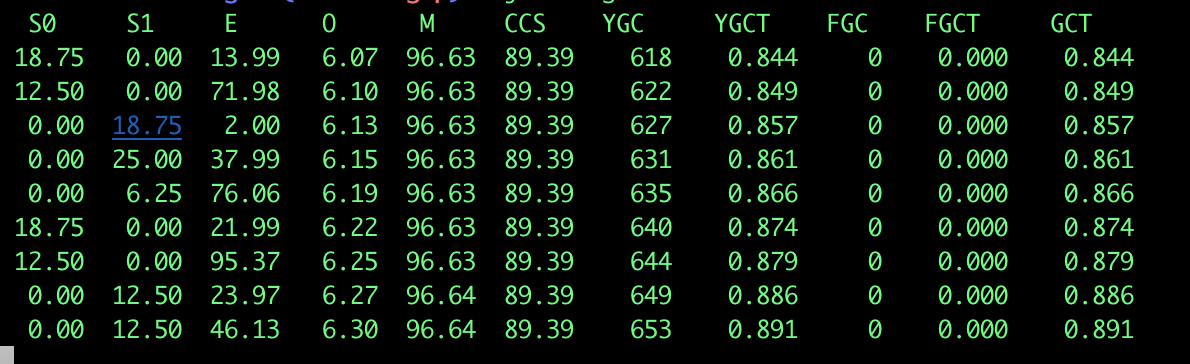The width and height of the screenshot is (1190, 364).
Task: Select the FGCT column header
Action: pyautogui.click(x=952, y=24)
